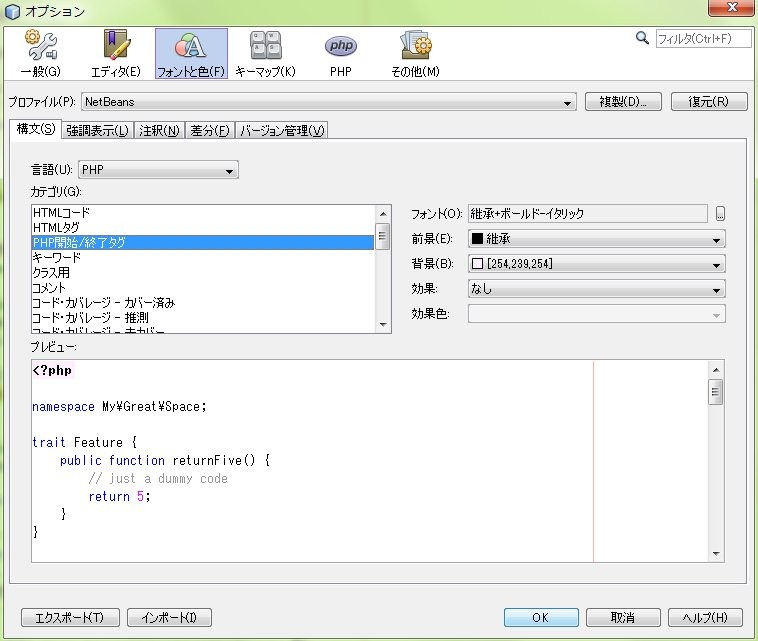Select コード・カバレージ - カバー済み category
Viewport: 758px width, 641px height.
pyautogui.click(x=203, y=303)
